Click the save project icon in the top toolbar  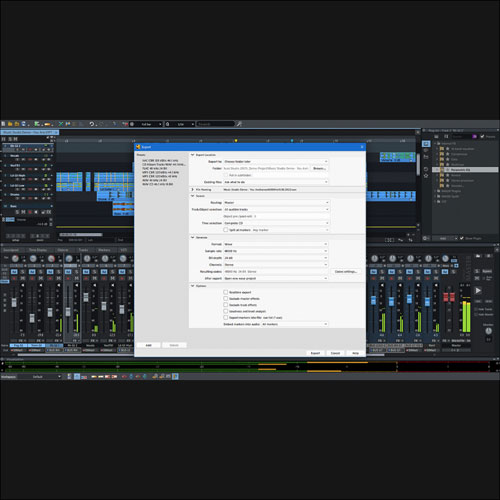tap(24, 124)
